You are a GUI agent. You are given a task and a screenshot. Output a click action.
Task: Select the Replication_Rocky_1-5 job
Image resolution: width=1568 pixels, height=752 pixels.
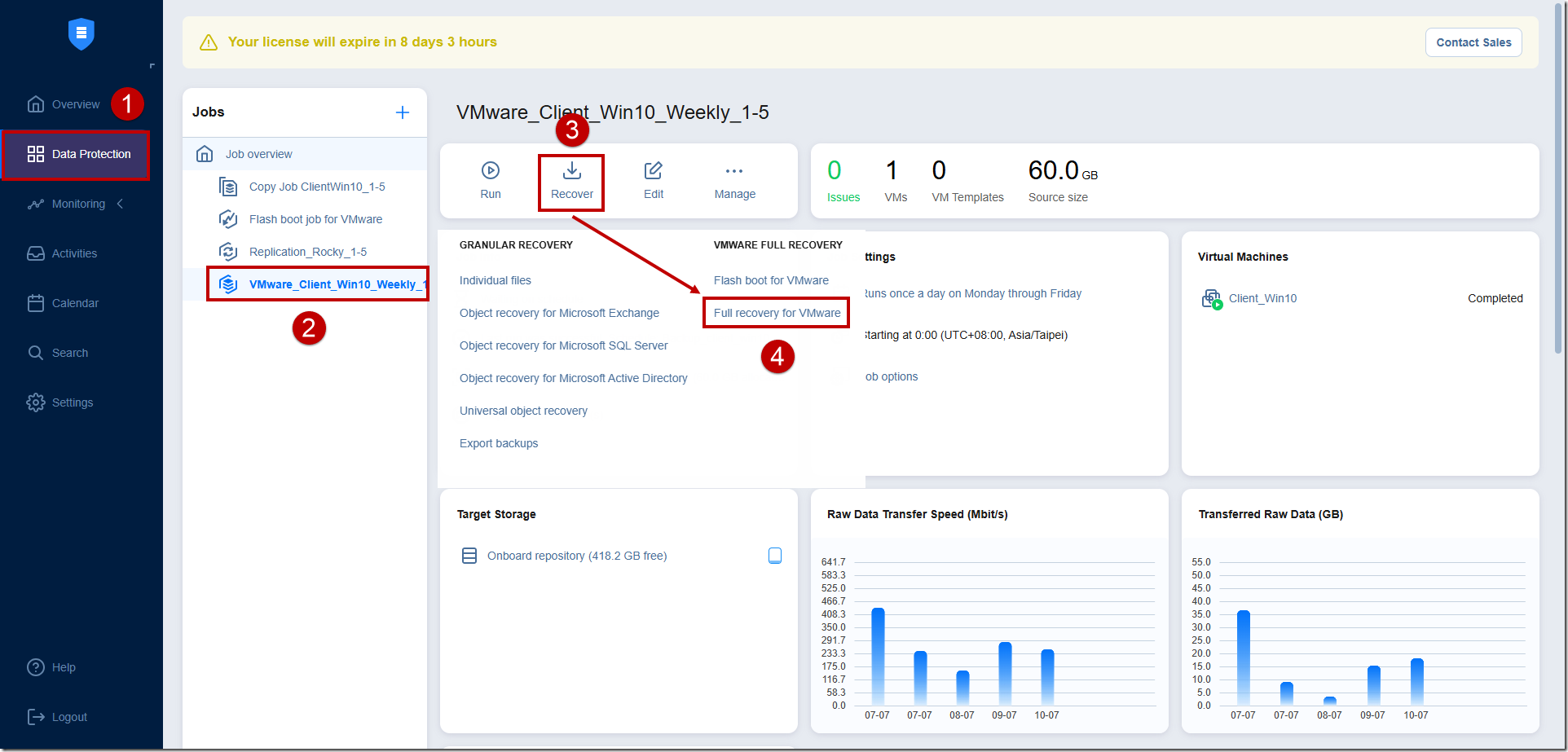click(x=308, y=252)
